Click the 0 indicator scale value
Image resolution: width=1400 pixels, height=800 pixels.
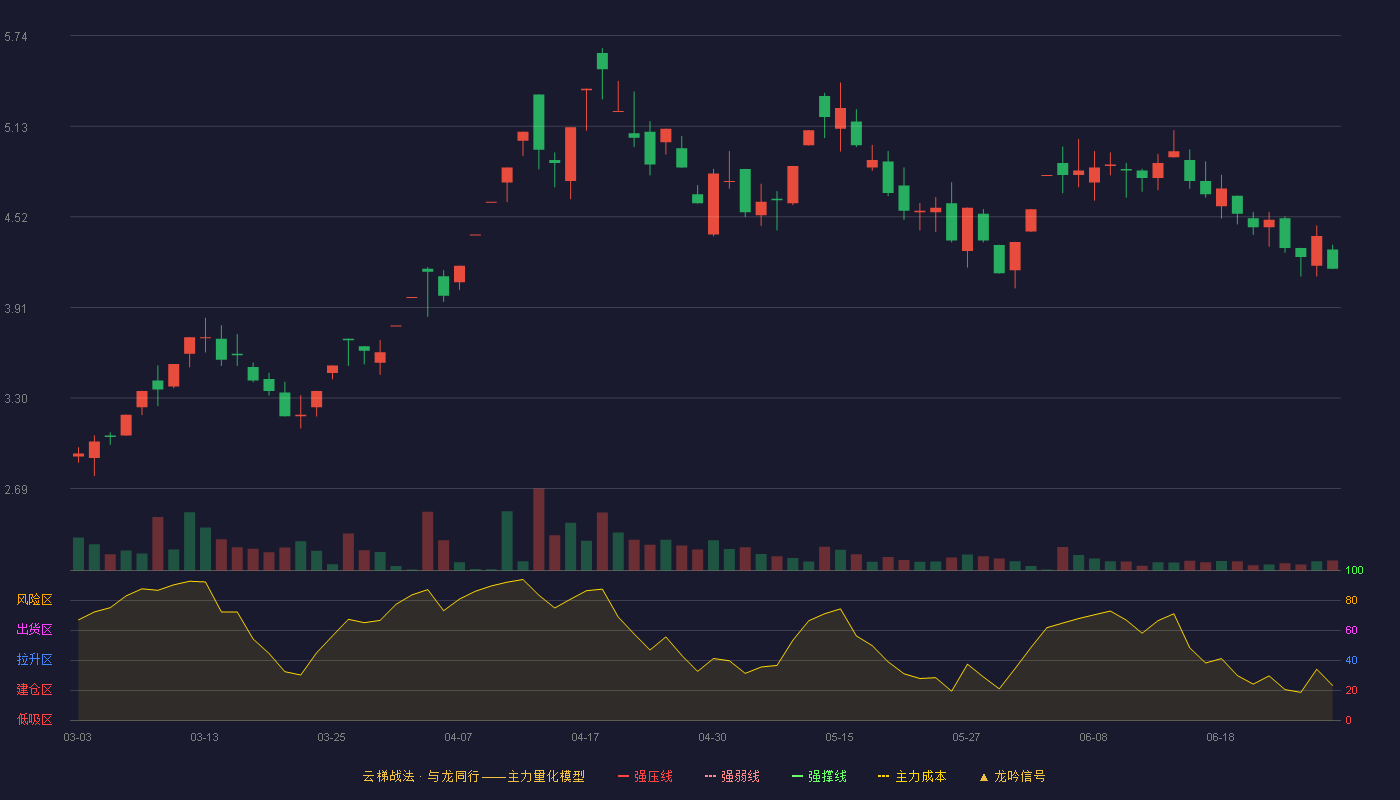pos(1348,720)
